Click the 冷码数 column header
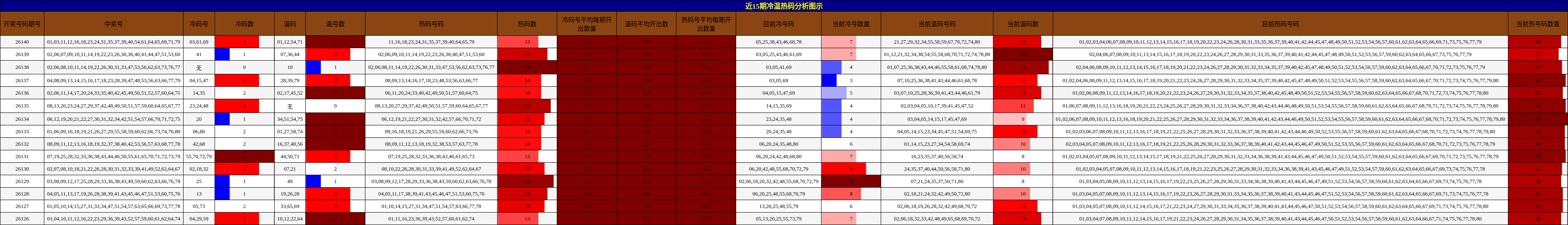 [x=244, y=24]
